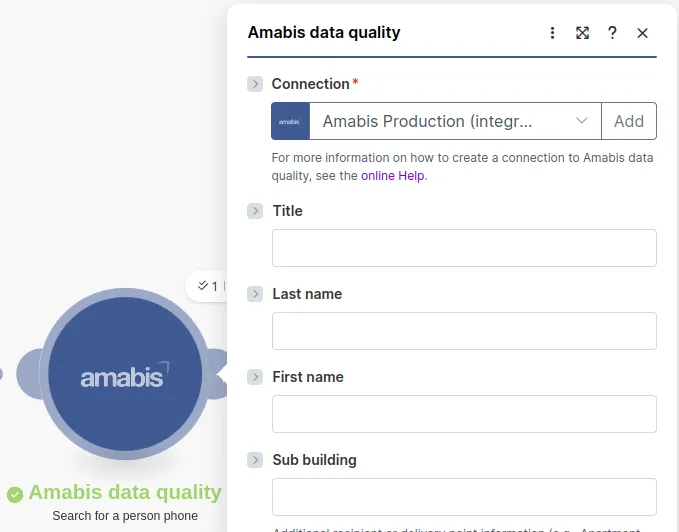This screenshot has width=679, height=532.
Task: Close the Amabis data quality panel
Action: pyautogui.click(x=642, y=33)
